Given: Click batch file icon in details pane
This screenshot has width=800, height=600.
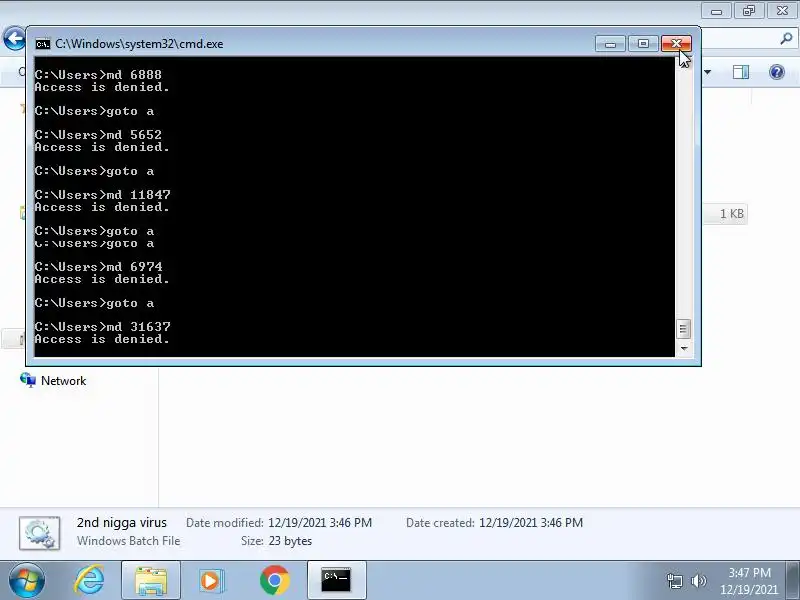Looking at the screenshot, I should pos(40,533).
